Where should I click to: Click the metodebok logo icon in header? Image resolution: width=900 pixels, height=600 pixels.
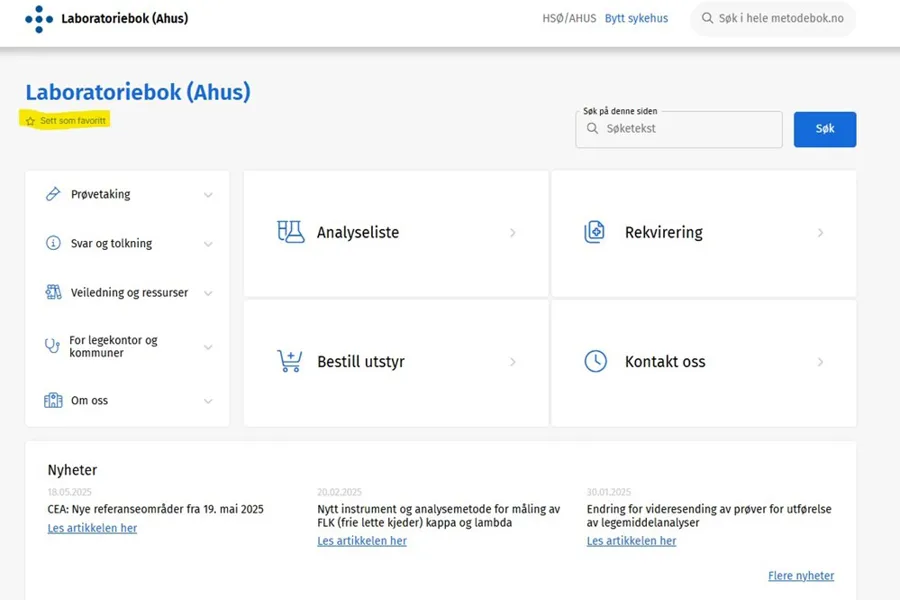coord(39,19)
